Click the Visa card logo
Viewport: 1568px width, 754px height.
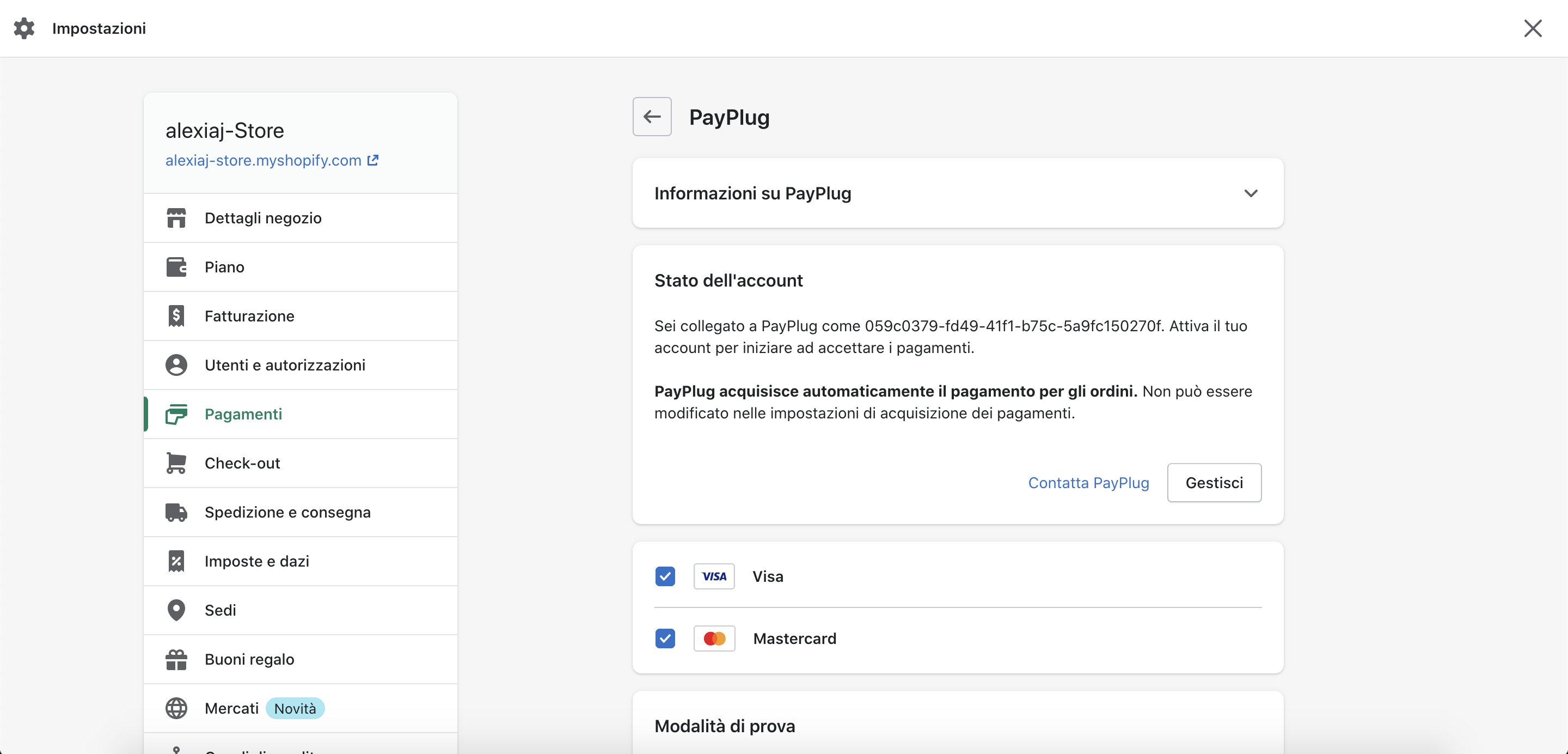click(x=714, y=576)
